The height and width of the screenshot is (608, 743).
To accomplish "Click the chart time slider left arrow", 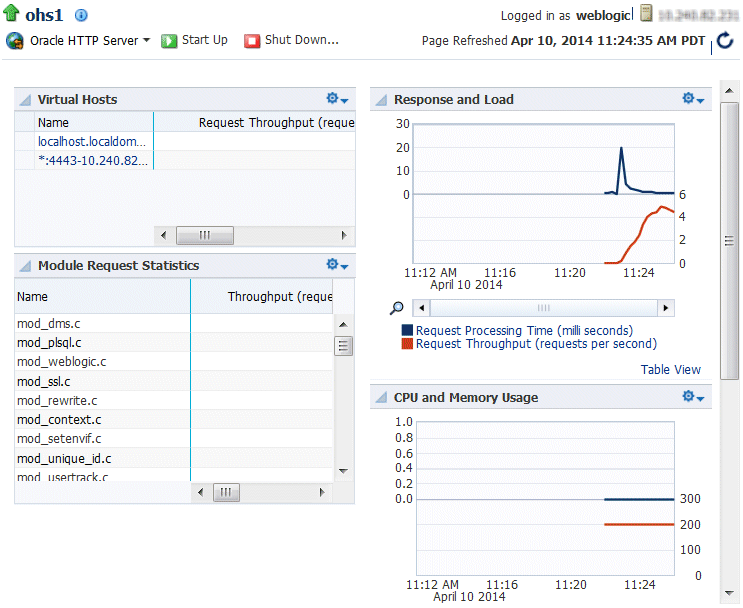I will click(421, 308).
